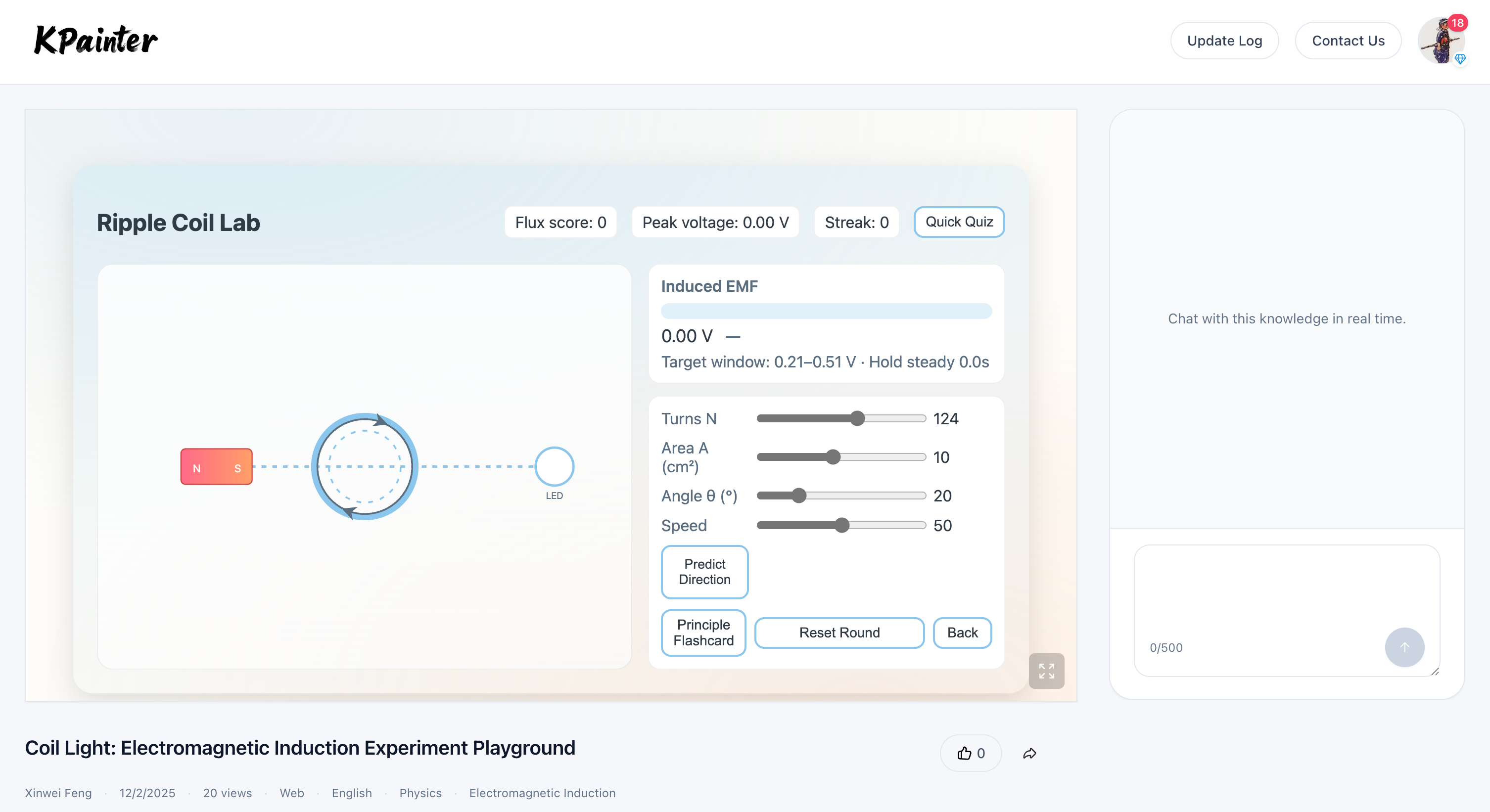1490x812 pixels.
Task: Select the N-S bar magnet in the simulation
Action: click(x=216, y=467)
